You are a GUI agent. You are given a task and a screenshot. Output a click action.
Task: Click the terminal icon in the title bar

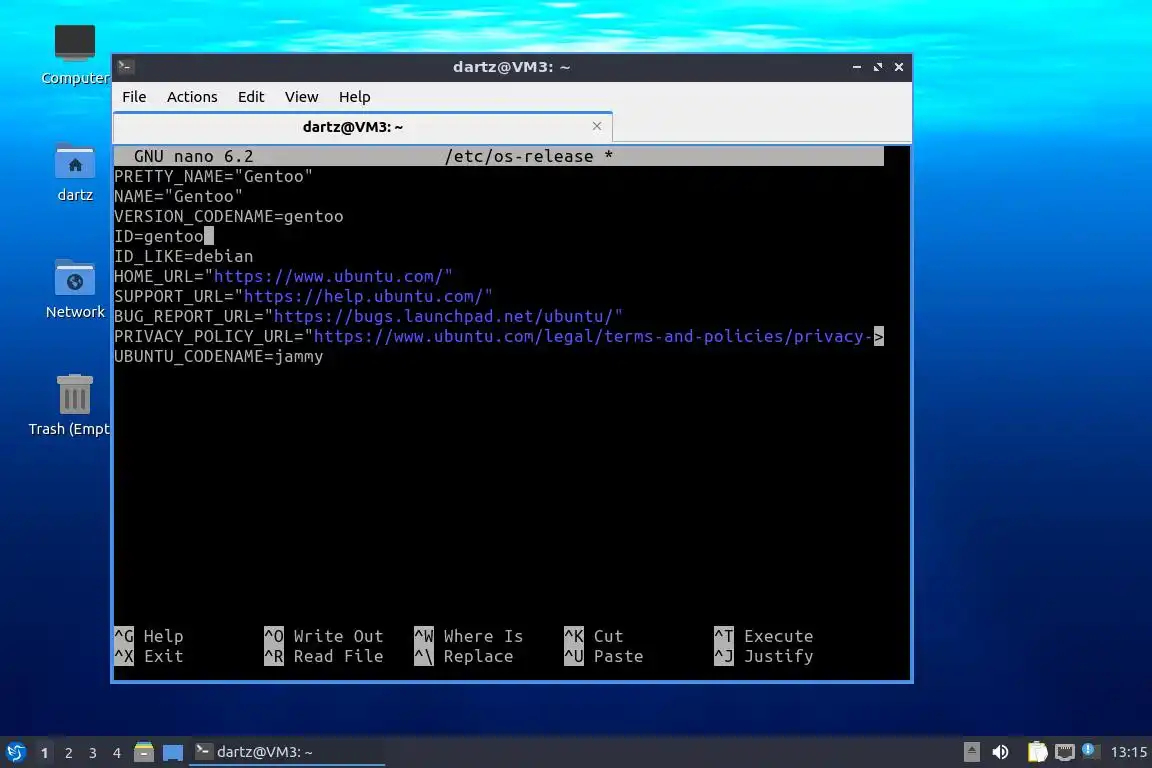pos(125,67)
